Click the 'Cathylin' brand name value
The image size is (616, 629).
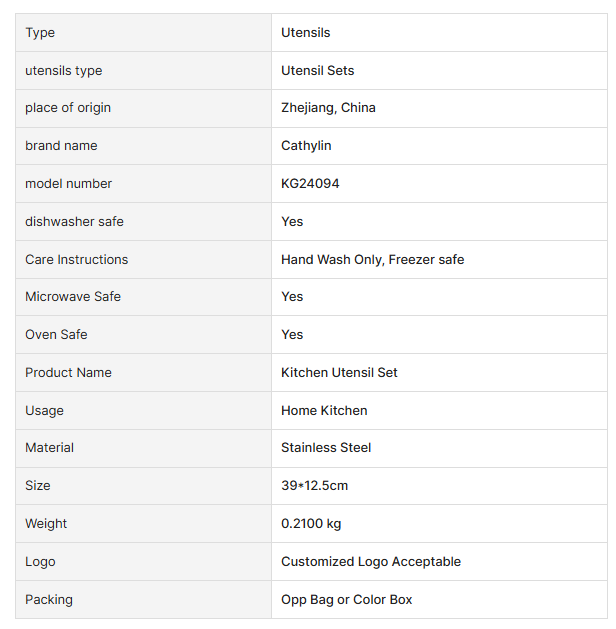(306, 146)
